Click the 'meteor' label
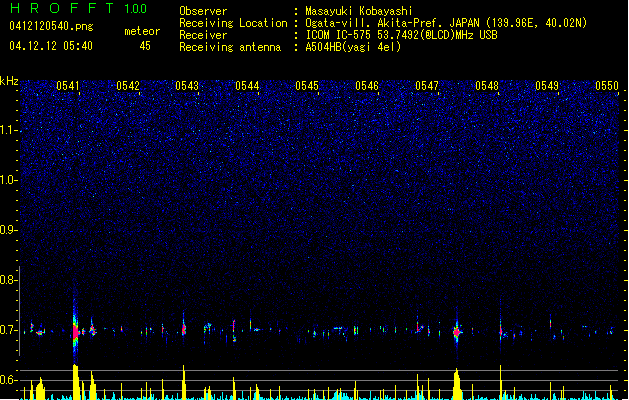 pyautogui.click(x=142, y=31)
